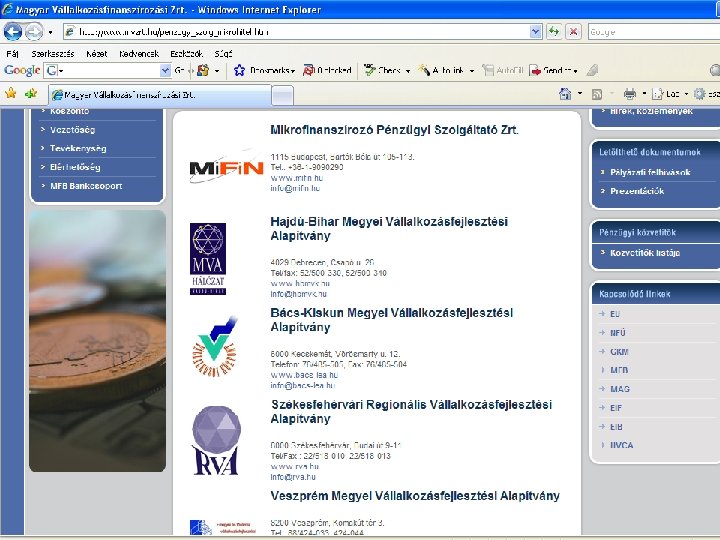Screen dimensions: 720x540
Task: Open the Print dropdown arrow
Action: [644, 94]
